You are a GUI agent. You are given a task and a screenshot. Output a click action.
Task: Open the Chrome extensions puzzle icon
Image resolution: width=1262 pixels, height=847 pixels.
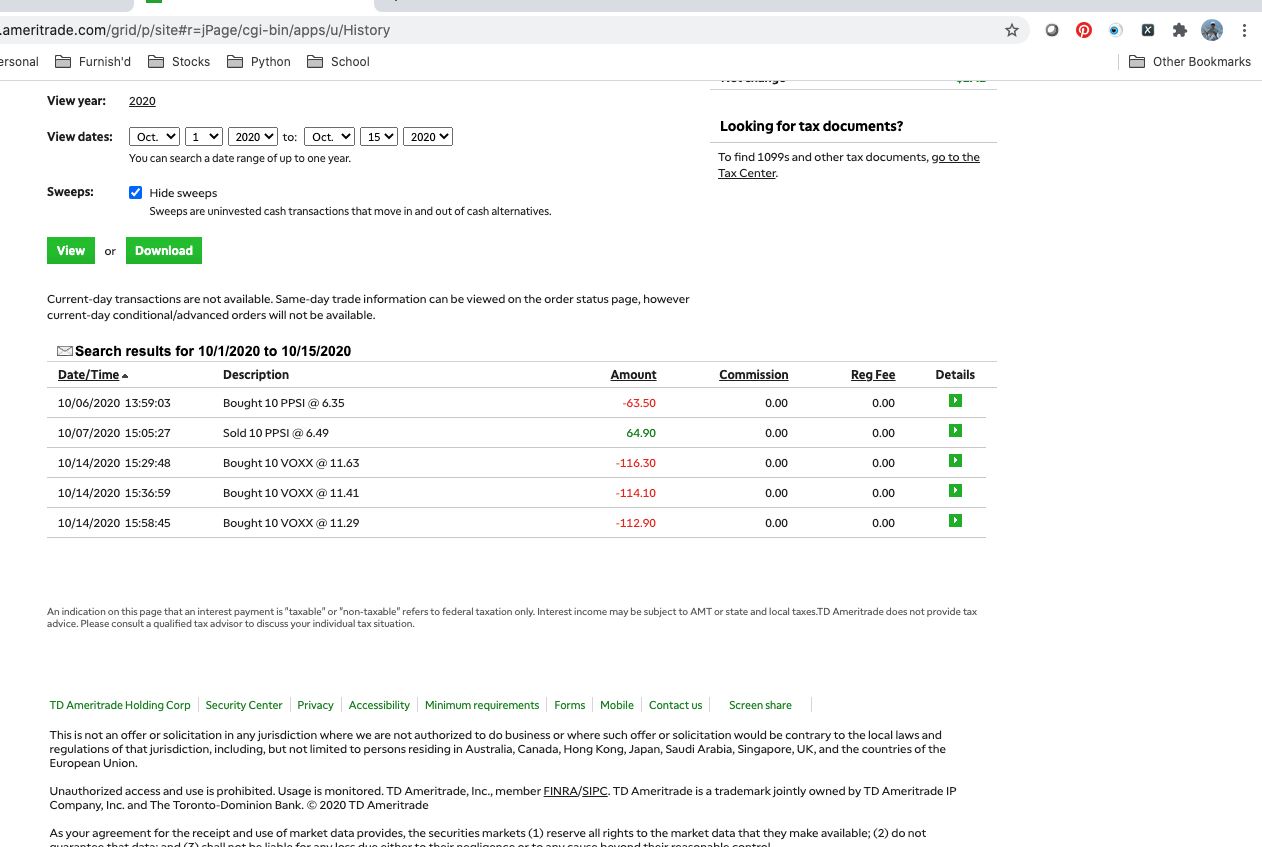1179,30
